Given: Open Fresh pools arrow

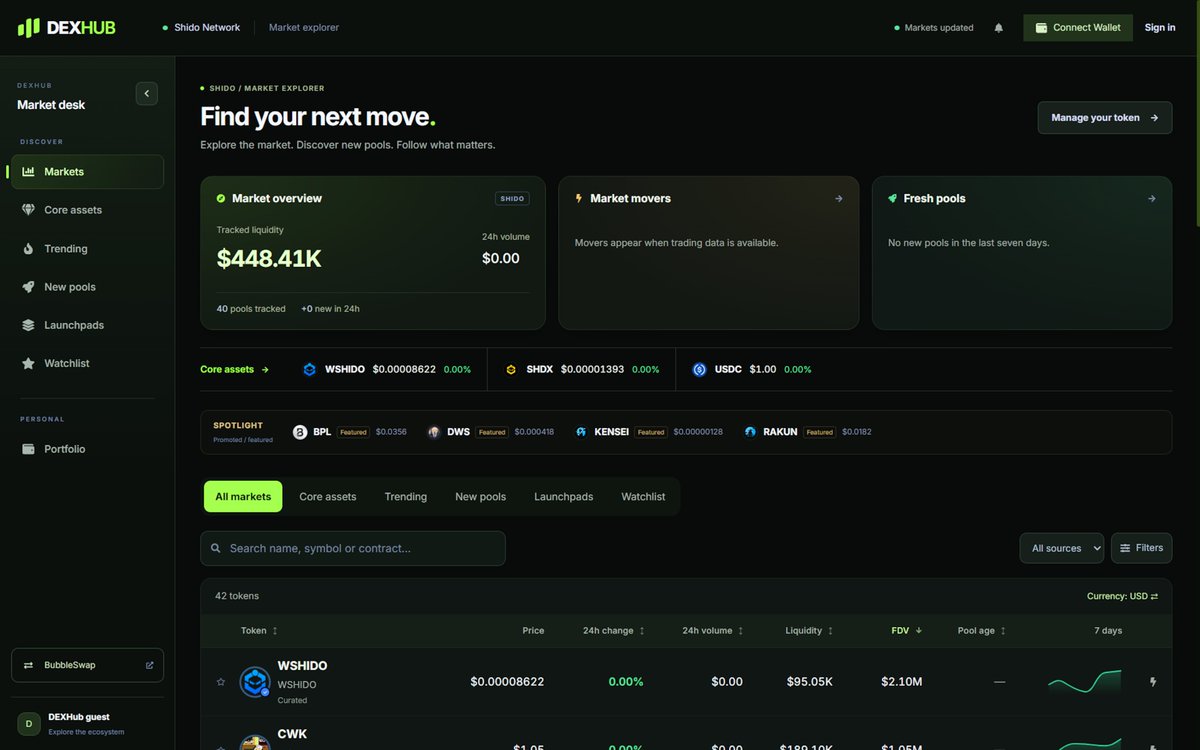Looking at the screenshot, I should 1152,199.
